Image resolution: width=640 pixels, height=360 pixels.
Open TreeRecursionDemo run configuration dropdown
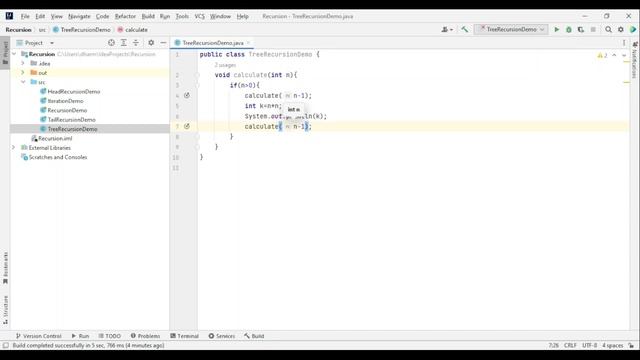(511, 29)
